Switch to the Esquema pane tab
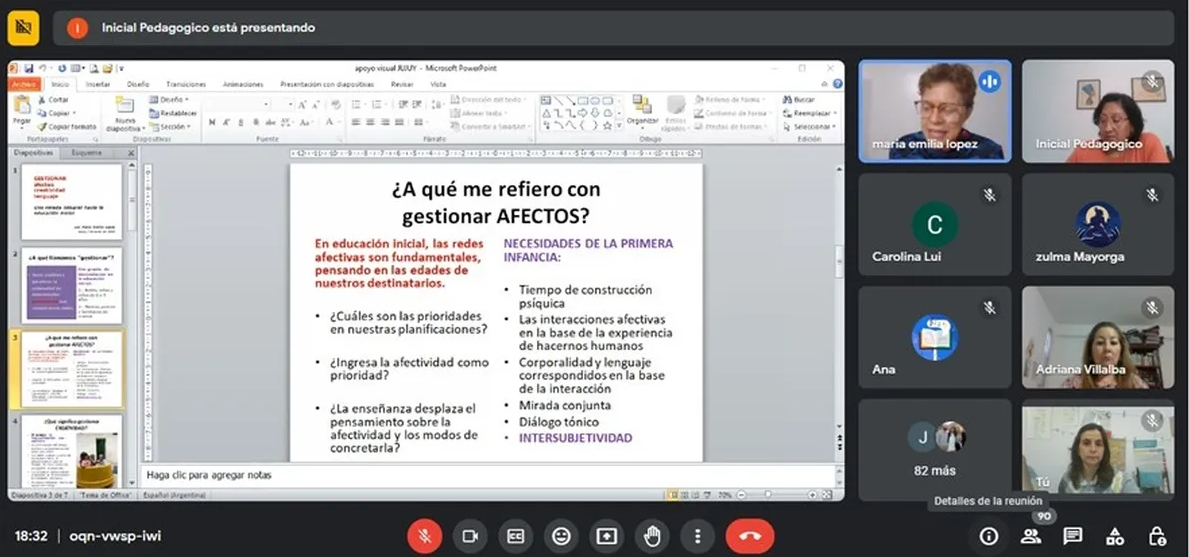Image resolution: width=1189 pixels, height=557 pixels. (87, 153)
